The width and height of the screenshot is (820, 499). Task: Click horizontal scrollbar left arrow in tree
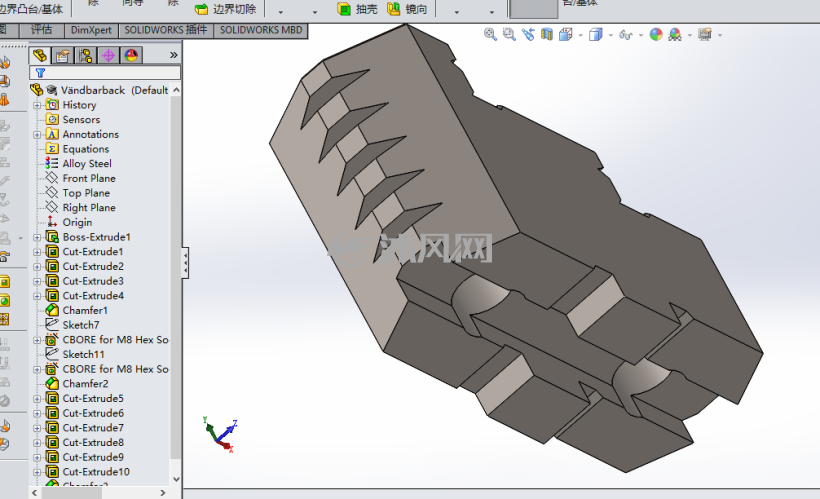pos(35,493)
